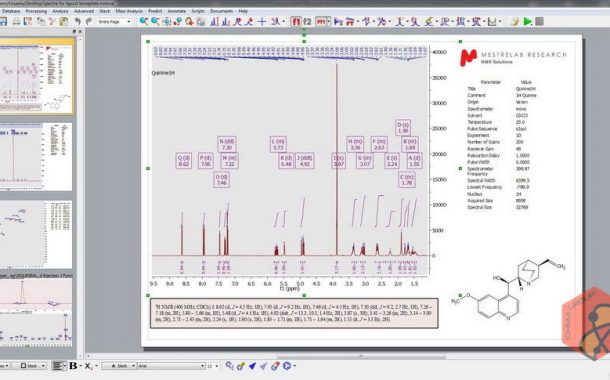Click the Undo arrow icon
Viewport: 610px width, 380px height.
78,21
